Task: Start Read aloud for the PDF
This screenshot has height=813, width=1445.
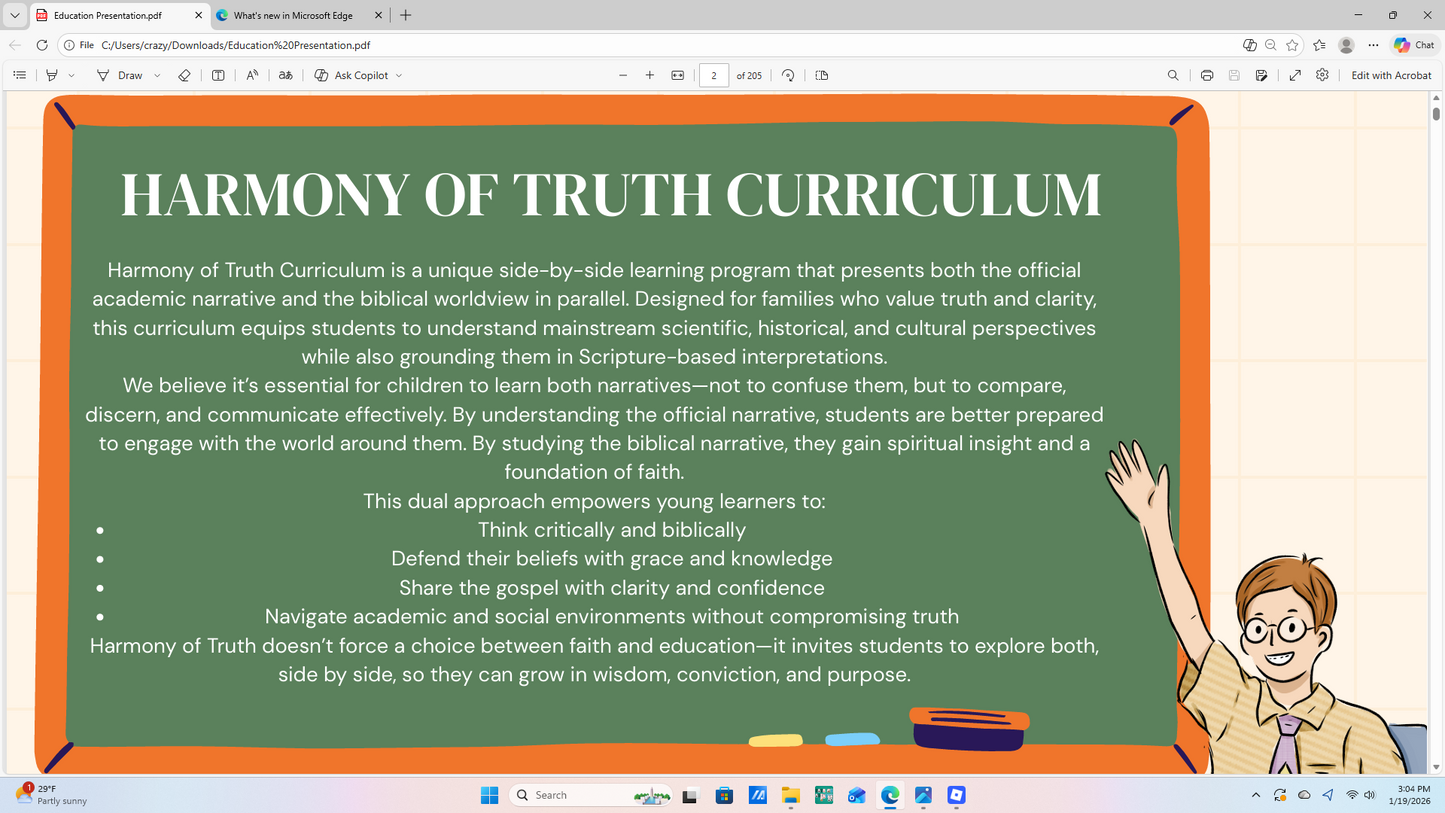Action: pos(252,75)
